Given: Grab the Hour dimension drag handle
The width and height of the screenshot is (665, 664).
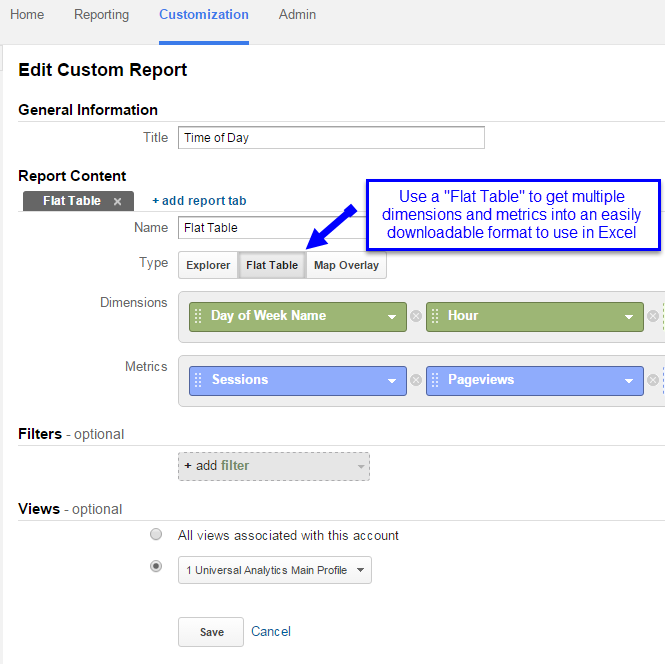Looking at the screenshot, I should click(435, 316).
